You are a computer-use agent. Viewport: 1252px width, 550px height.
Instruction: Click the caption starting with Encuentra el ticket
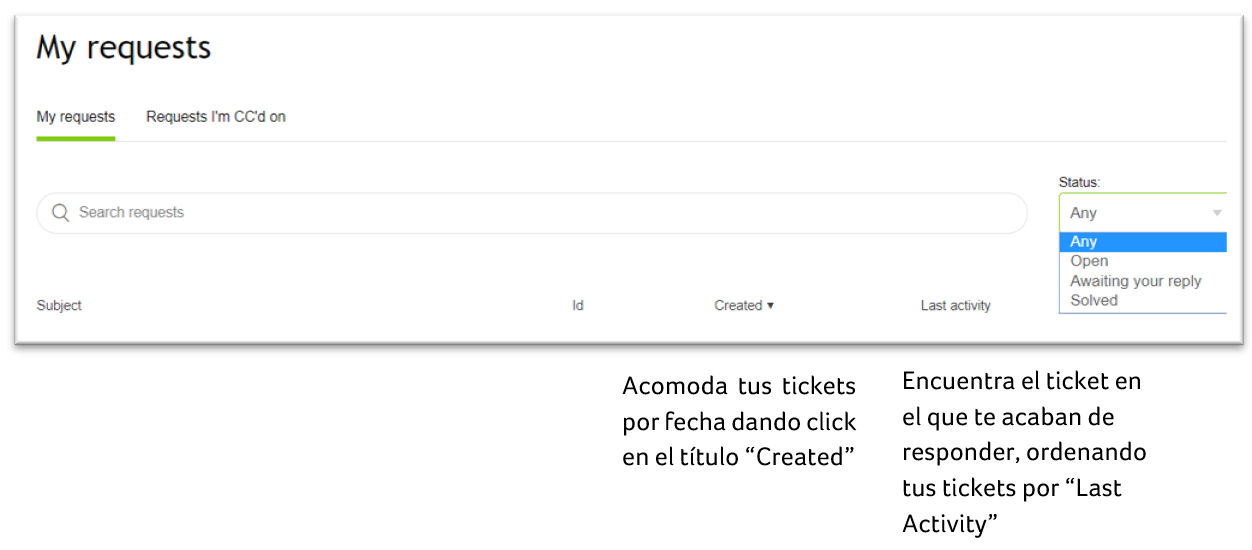[1024, 451]
